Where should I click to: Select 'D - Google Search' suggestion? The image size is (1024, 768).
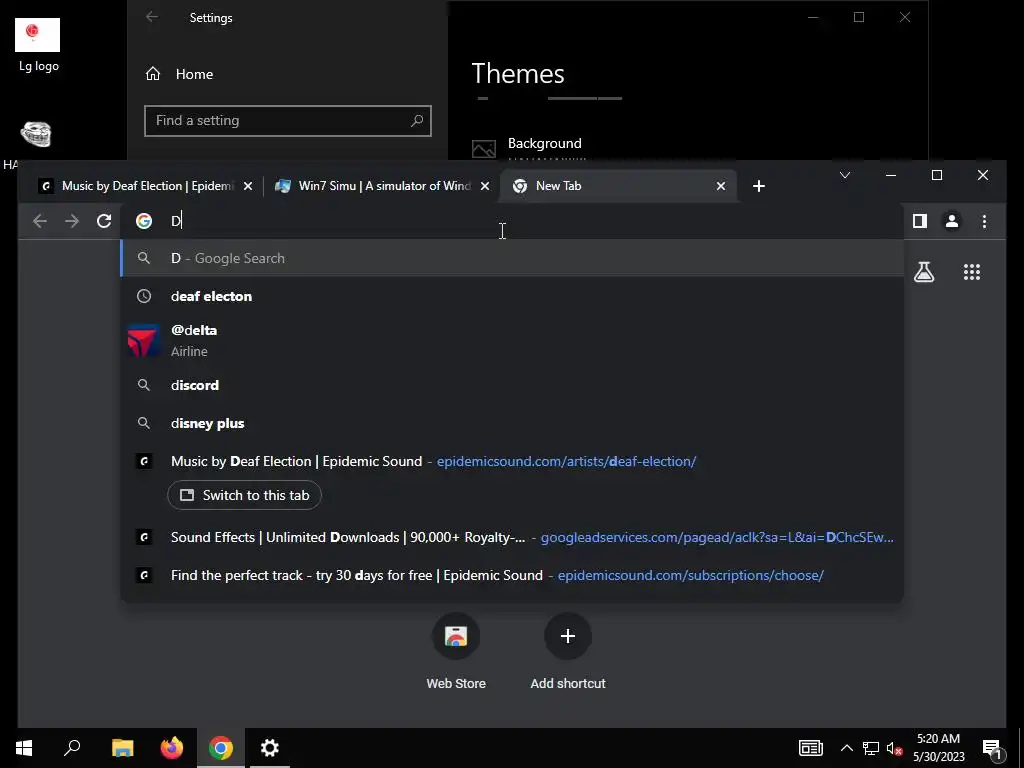point(512,258)
